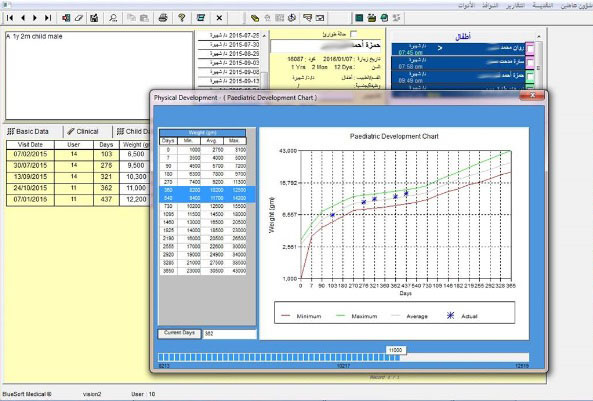Select the 24/10/2015 visit row
This screenshot has height=401, width=593.
click(x=78, y=188)
